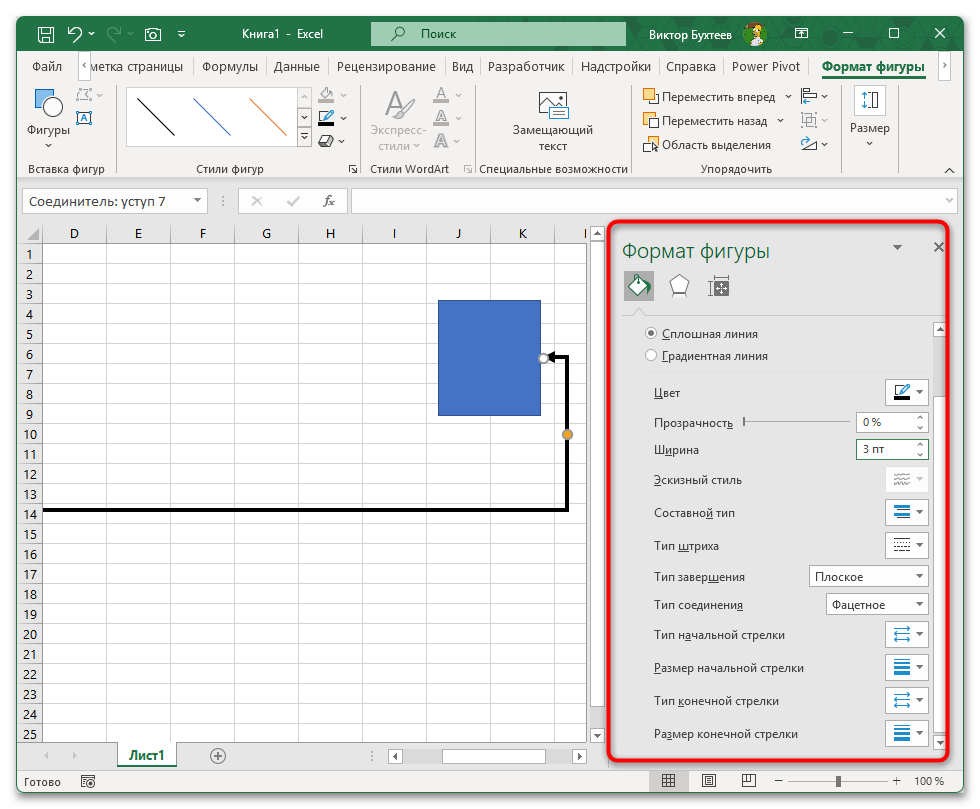
Task: Select the blue rectangle shape on sheet
Action: [x=489, y=358]
